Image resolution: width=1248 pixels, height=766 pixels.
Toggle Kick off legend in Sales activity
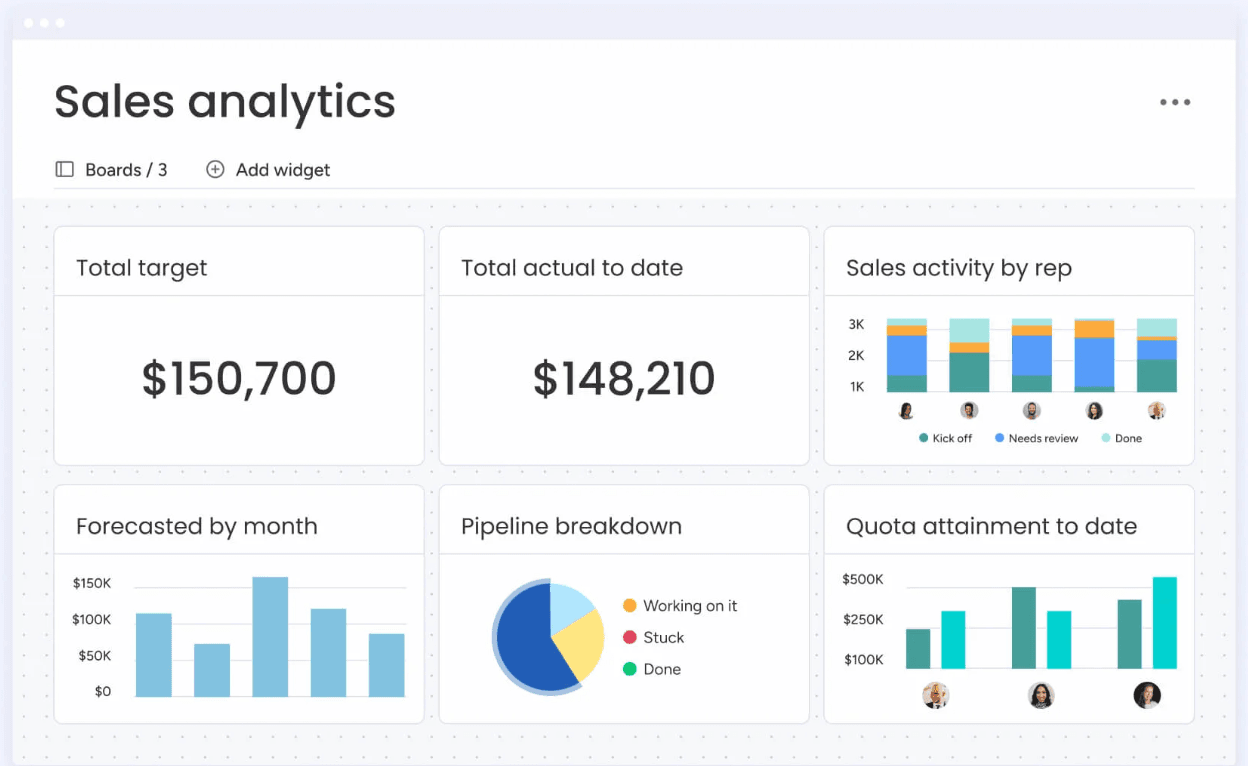[945, 438]
